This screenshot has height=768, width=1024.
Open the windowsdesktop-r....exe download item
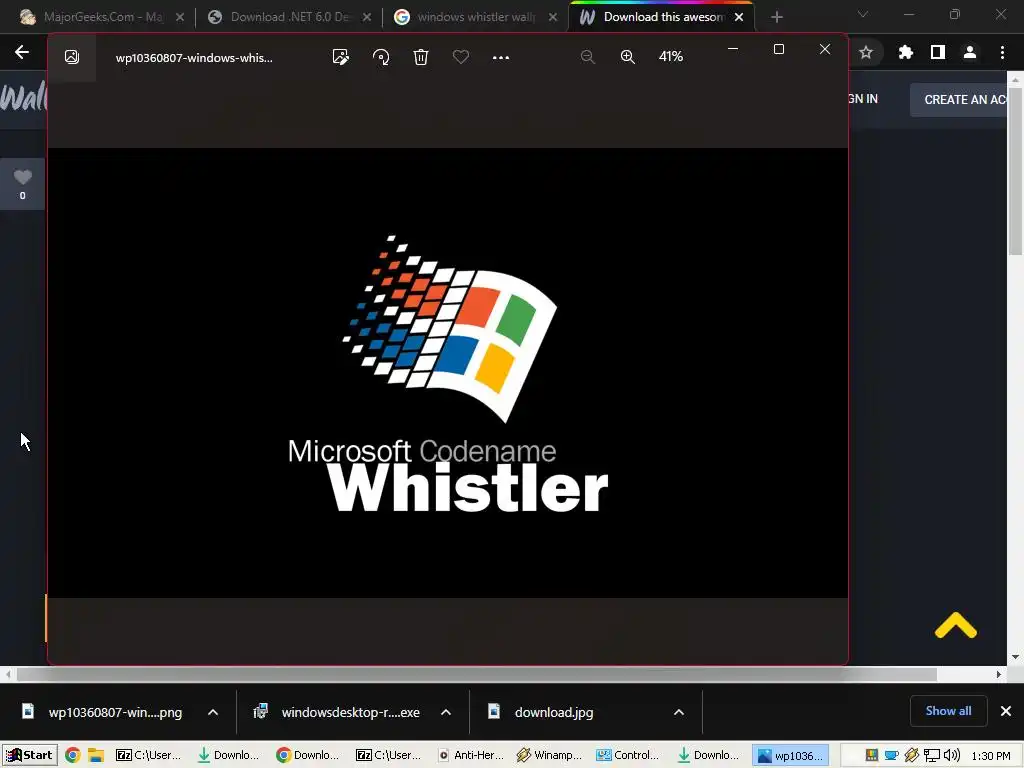point(338,712)
